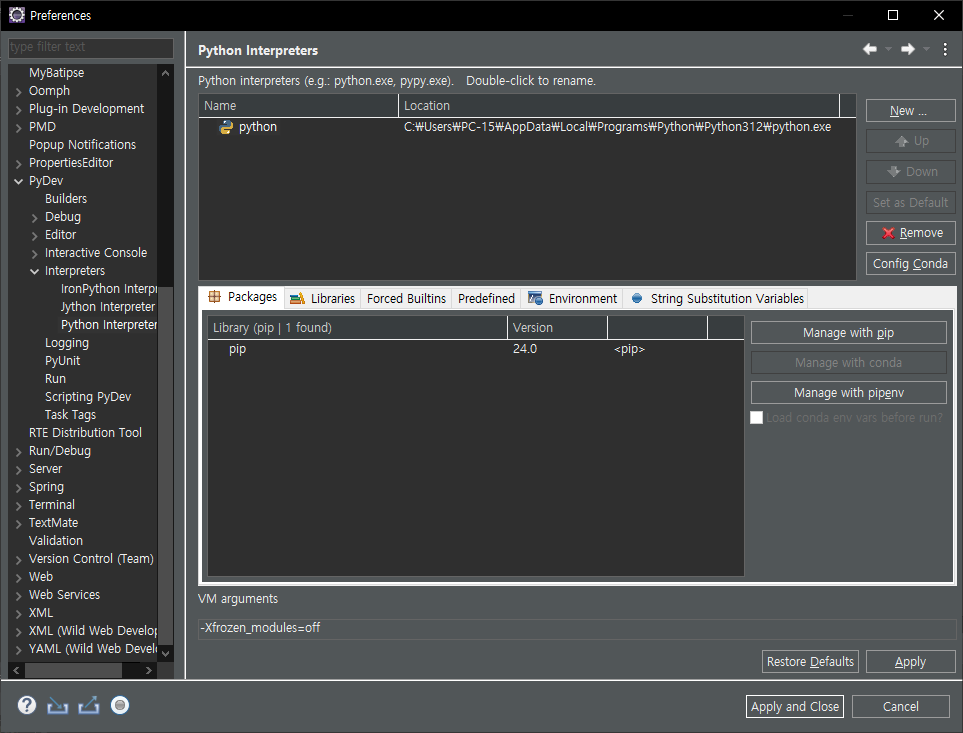Click the Export preferences icon

(x=88, y=705)
